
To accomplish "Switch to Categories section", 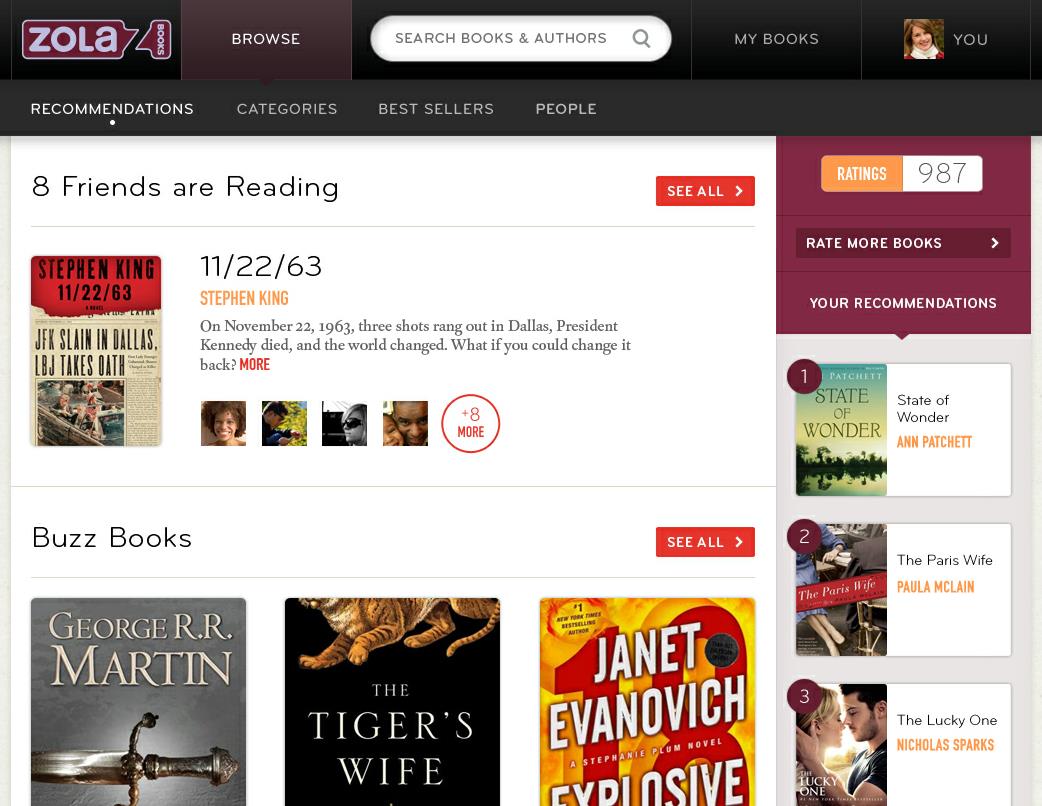I will coord(287,109).
